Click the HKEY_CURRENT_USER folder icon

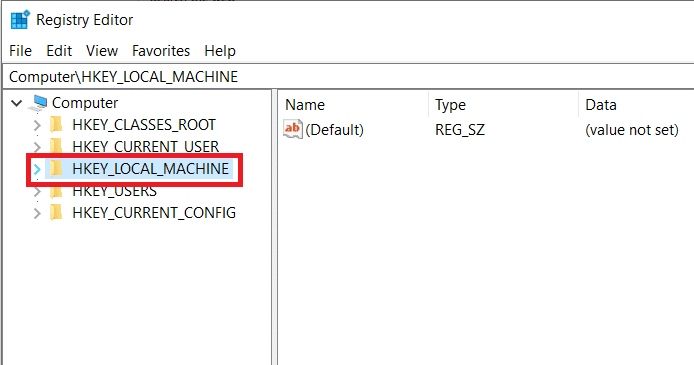pyautogui.click(x=56, y=146)
